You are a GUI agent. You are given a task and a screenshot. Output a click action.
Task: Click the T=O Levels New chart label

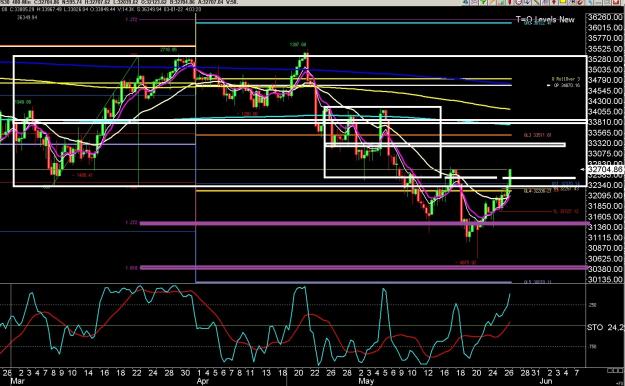point(545,19)
